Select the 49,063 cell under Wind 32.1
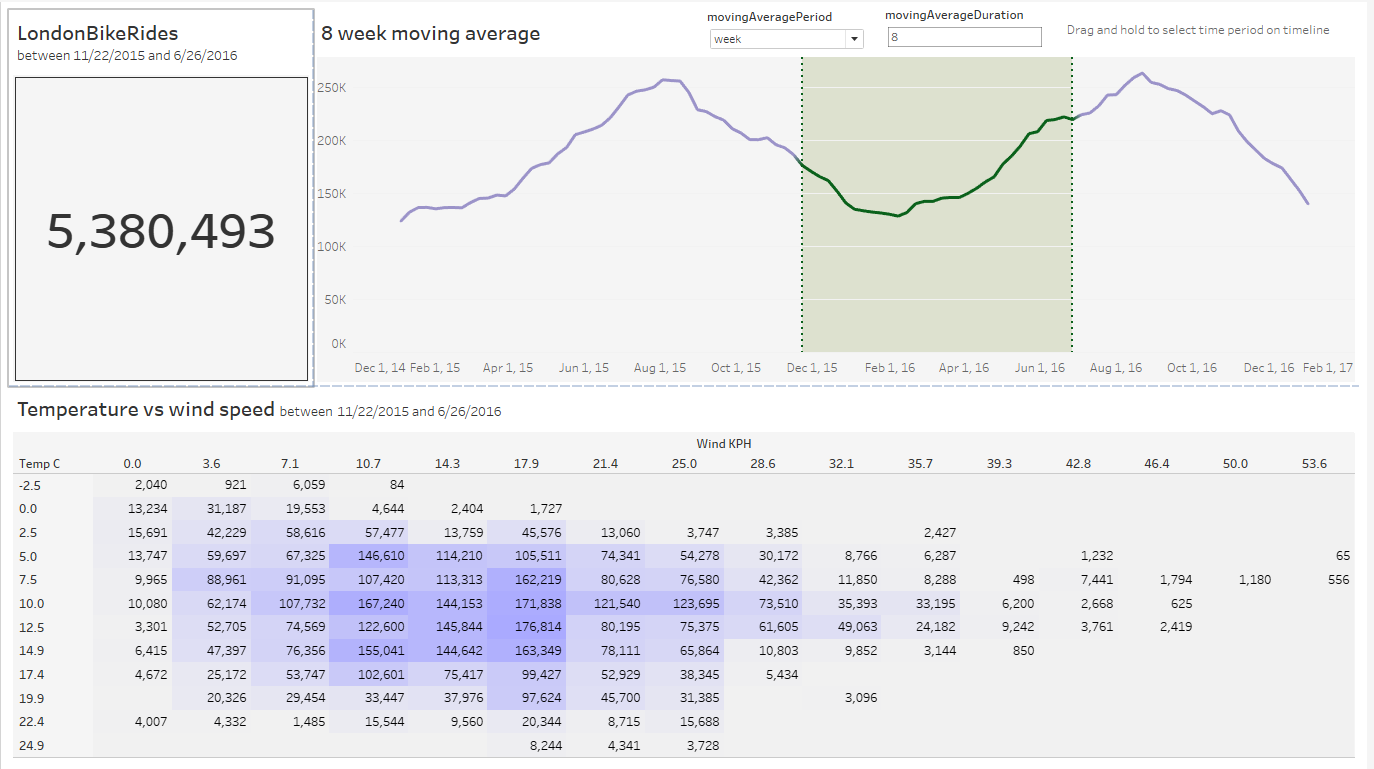The height and width of the screenshot is (769, 1374). coord(841,627)
